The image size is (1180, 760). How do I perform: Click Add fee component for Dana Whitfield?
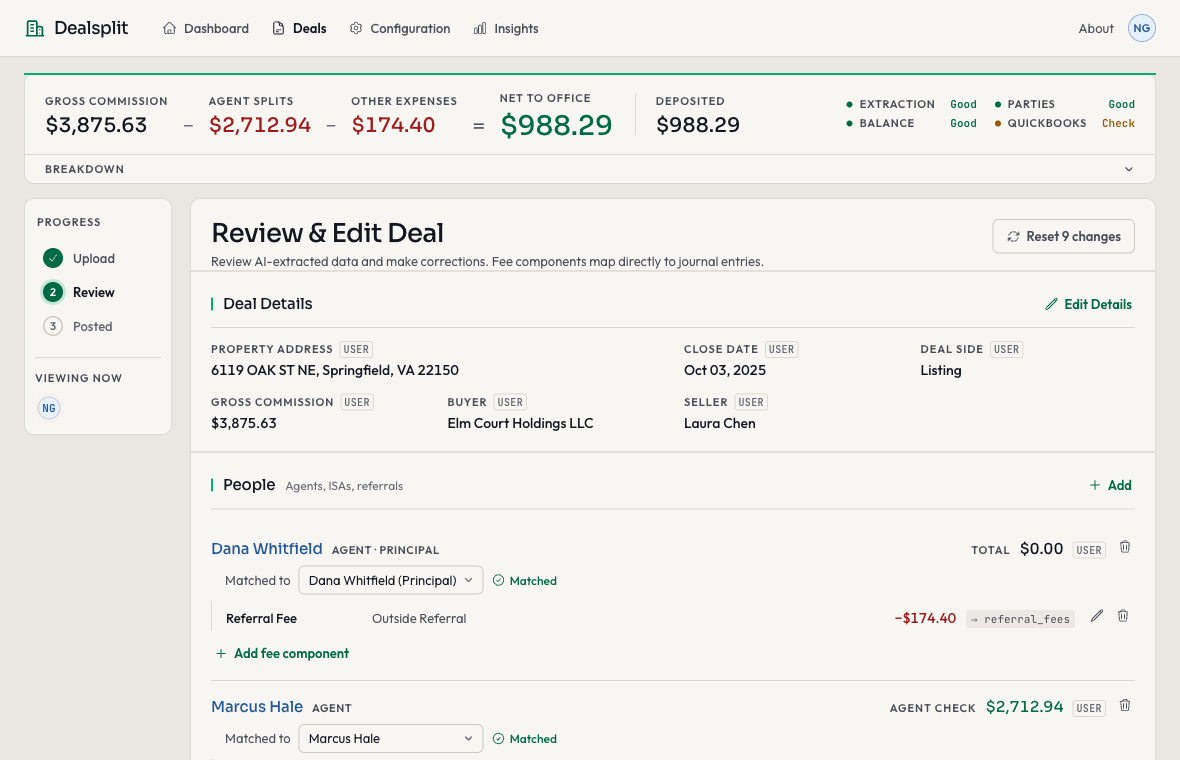[282, 653]
